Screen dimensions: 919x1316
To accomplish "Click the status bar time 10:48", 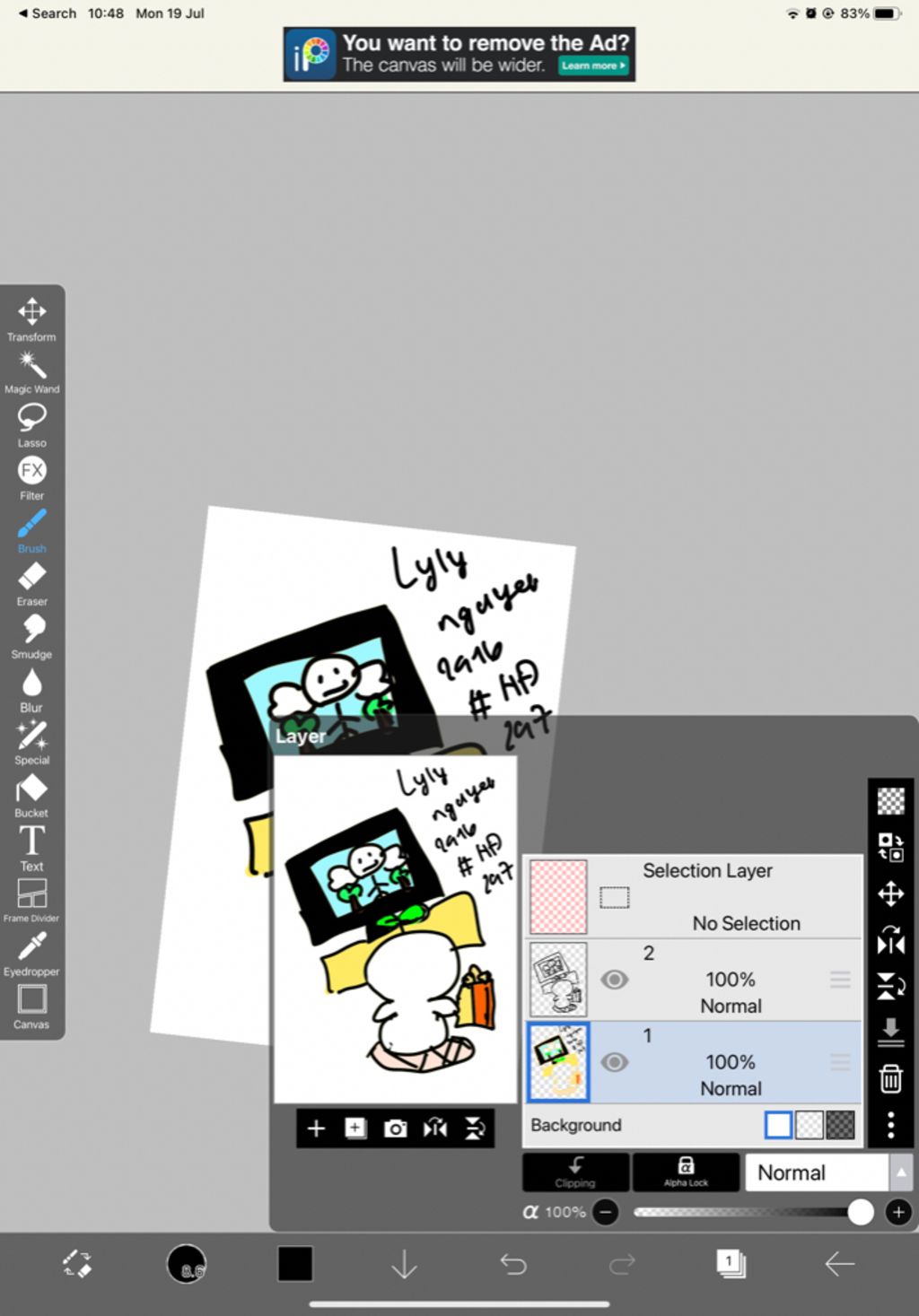I will click(106, 13).
